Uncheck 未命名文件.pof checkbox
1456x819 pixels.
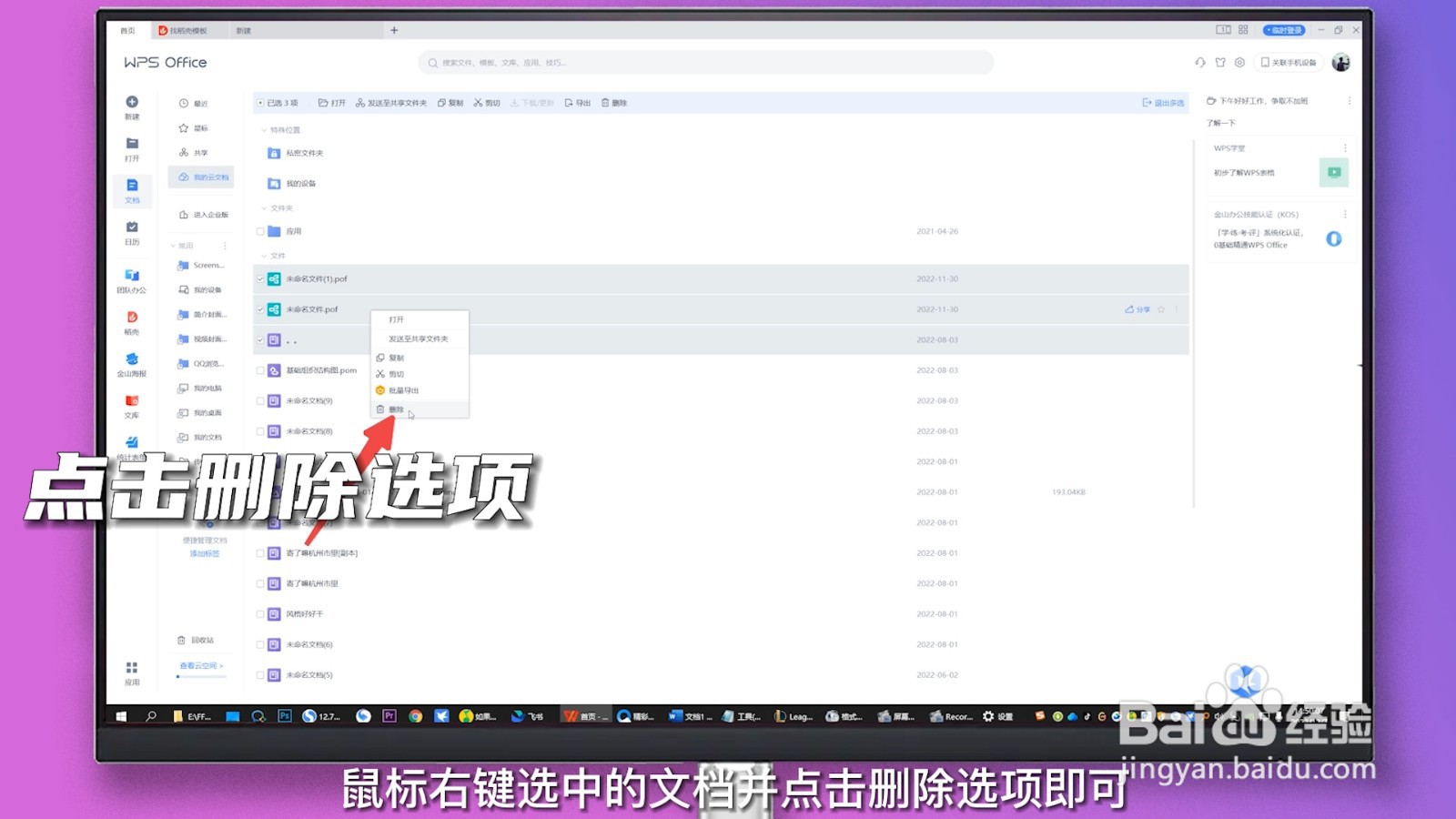pos(260,309)
